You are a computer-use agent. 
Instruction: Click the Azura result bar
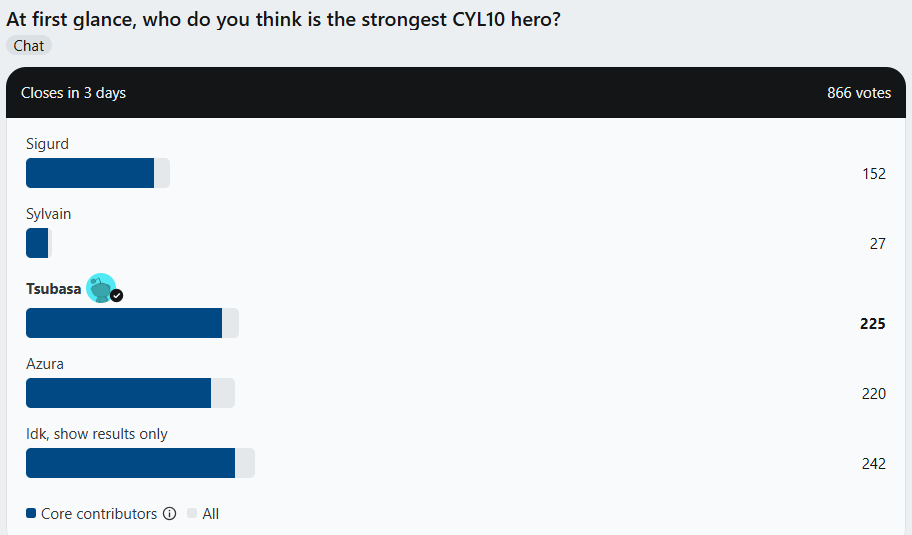click(x=130, y=393)
